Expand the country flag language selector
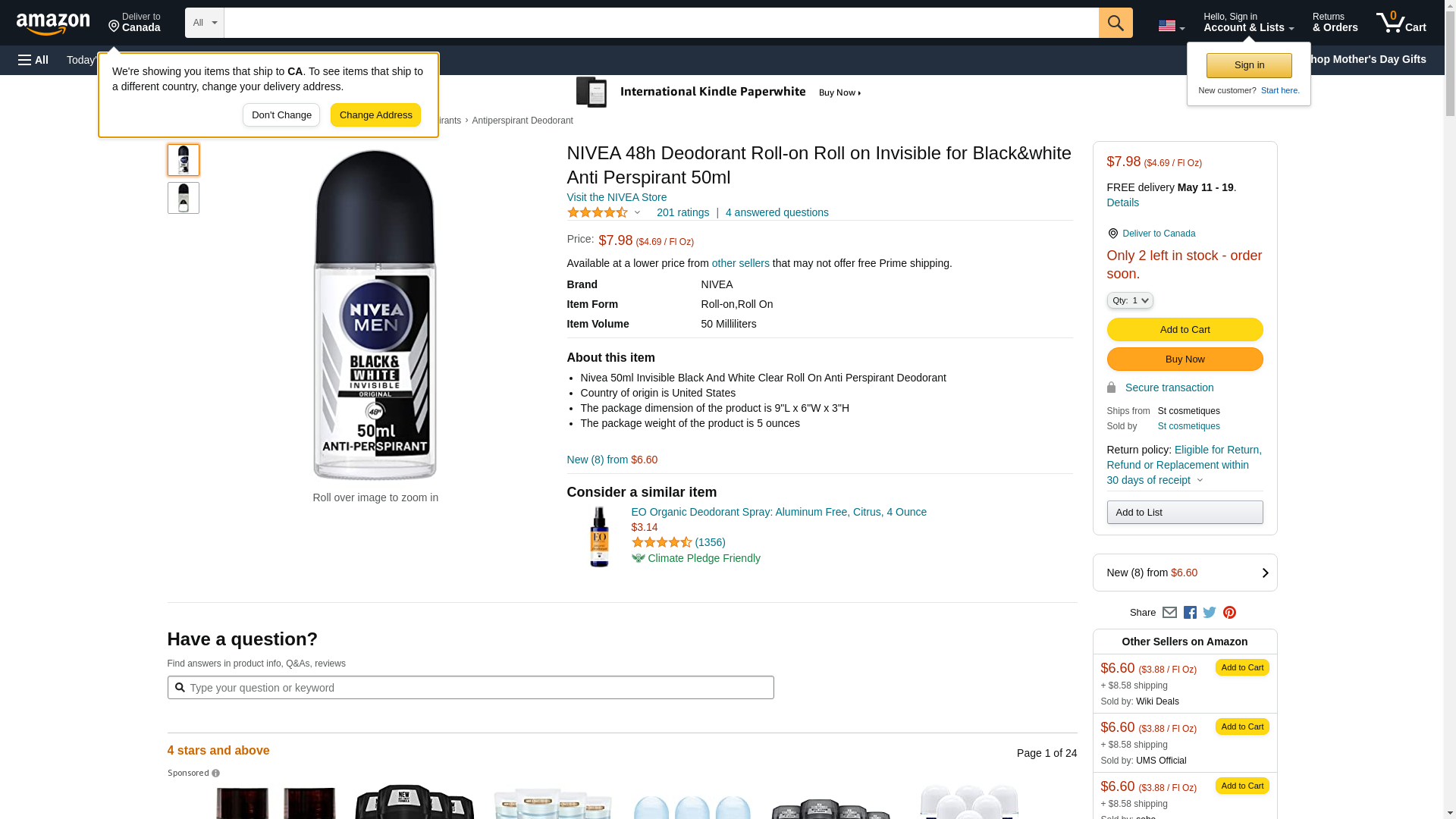 point(1171,26)
